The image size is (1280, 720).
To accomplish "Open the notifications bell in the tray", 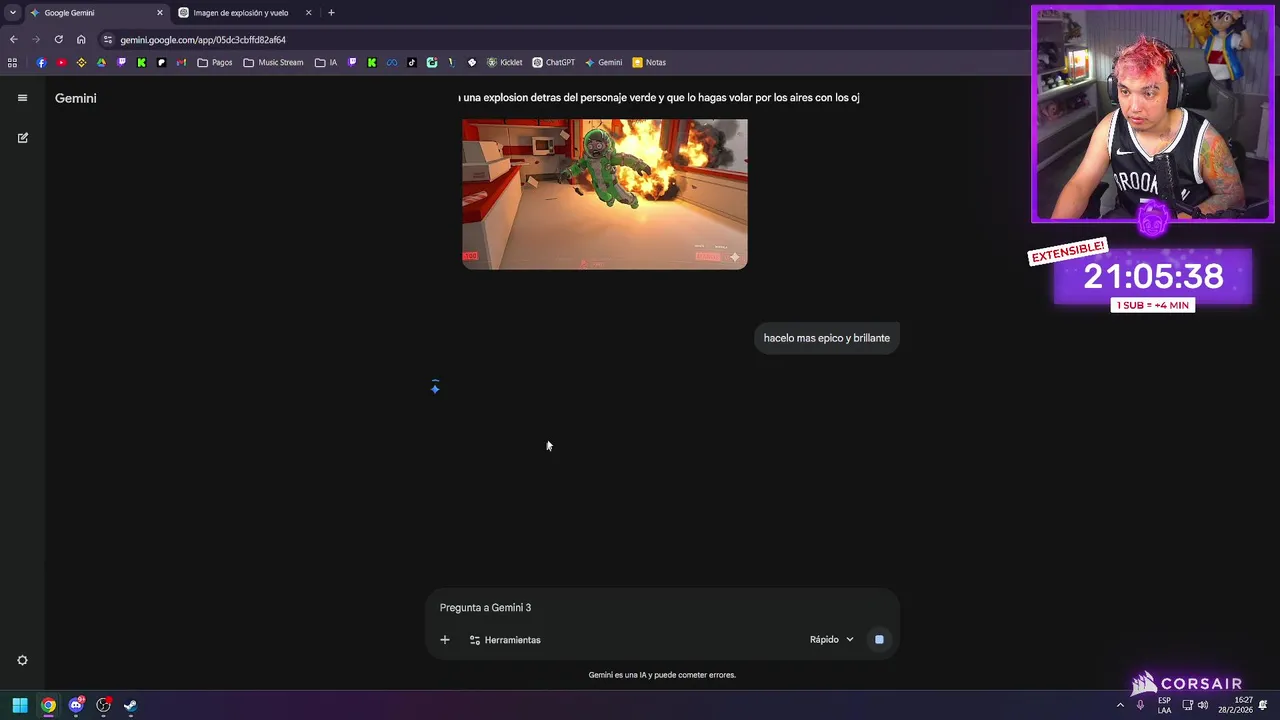I will 1263,705.
